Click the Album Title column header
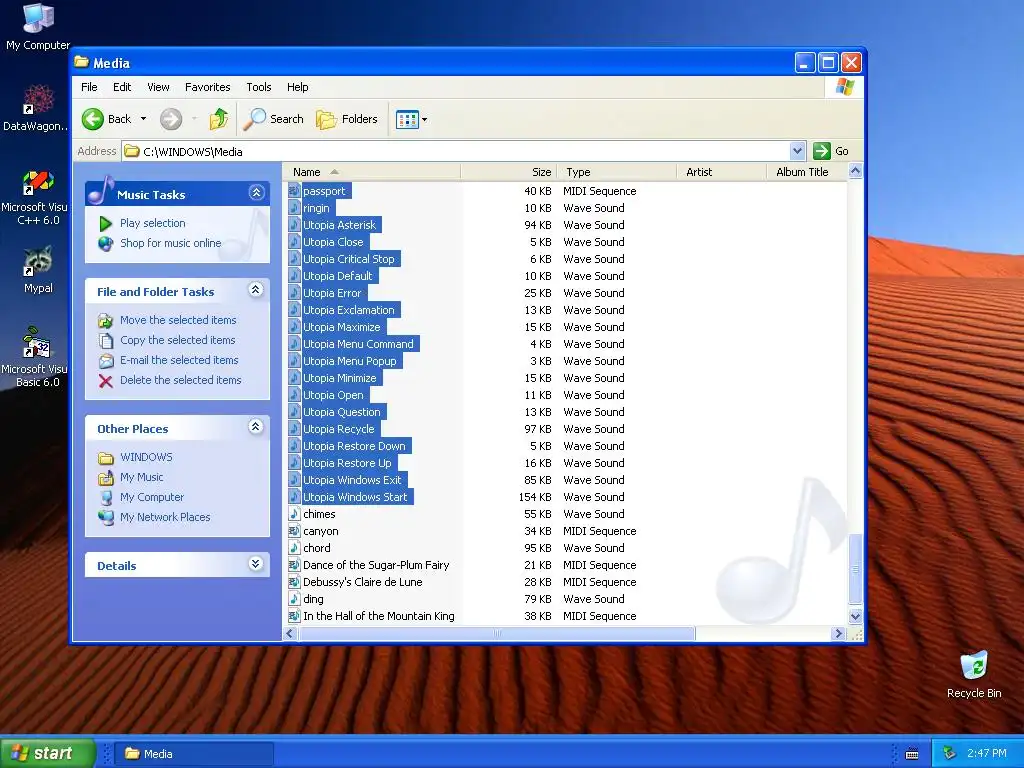The width and height of the screenshot is (1024, 768). click(x=807, y=172)
